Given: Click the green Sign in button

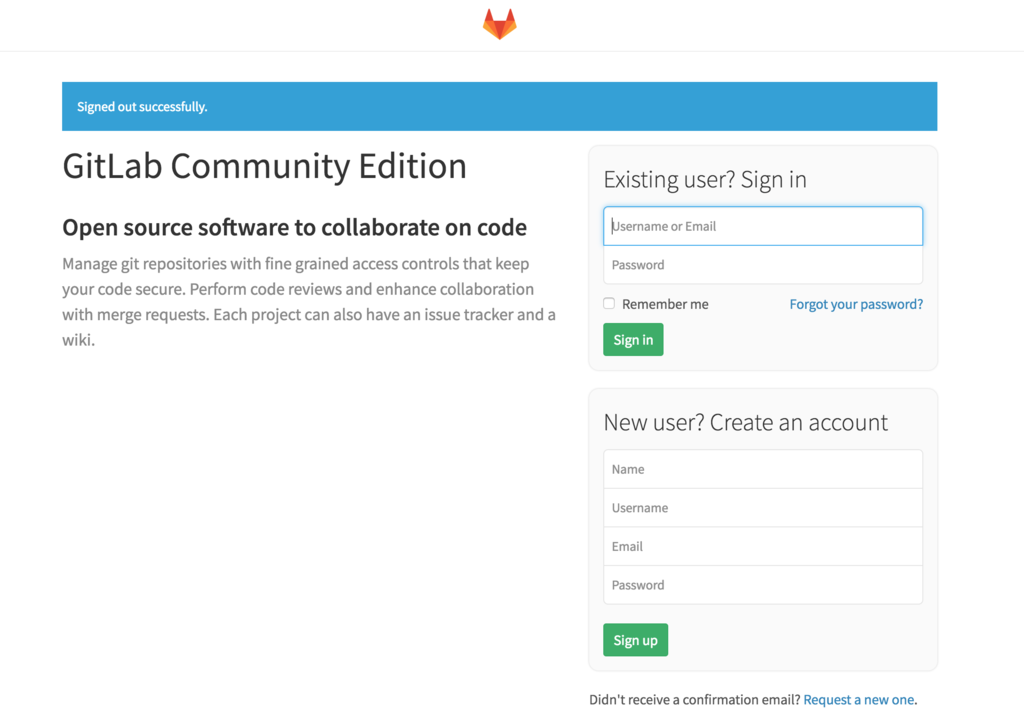Looking at the screenshot, I should [x=633, y=340].
